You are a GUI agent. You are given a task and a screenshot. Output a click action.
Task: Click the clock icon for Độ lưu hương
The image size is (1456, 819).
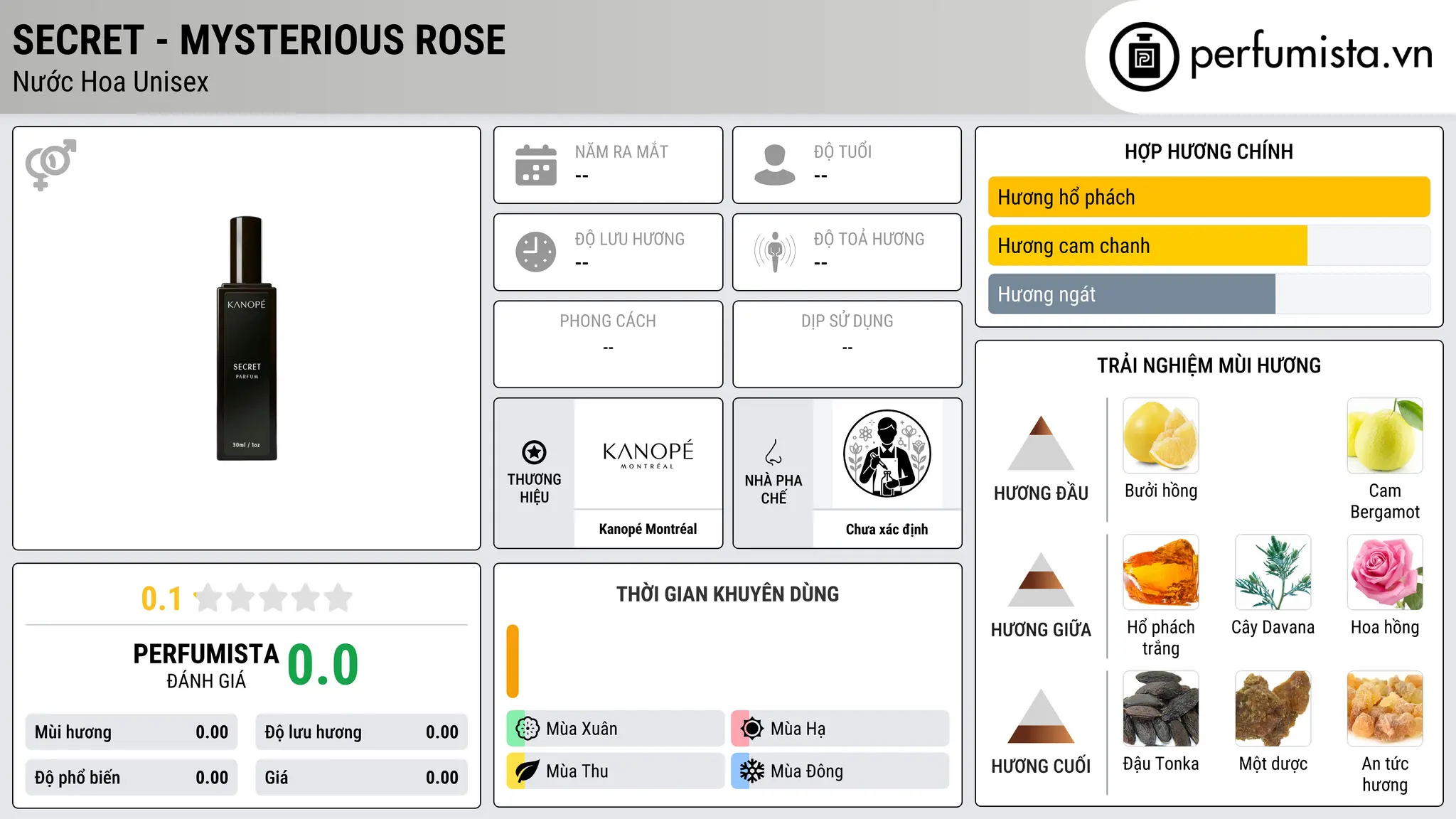[536, 252]
